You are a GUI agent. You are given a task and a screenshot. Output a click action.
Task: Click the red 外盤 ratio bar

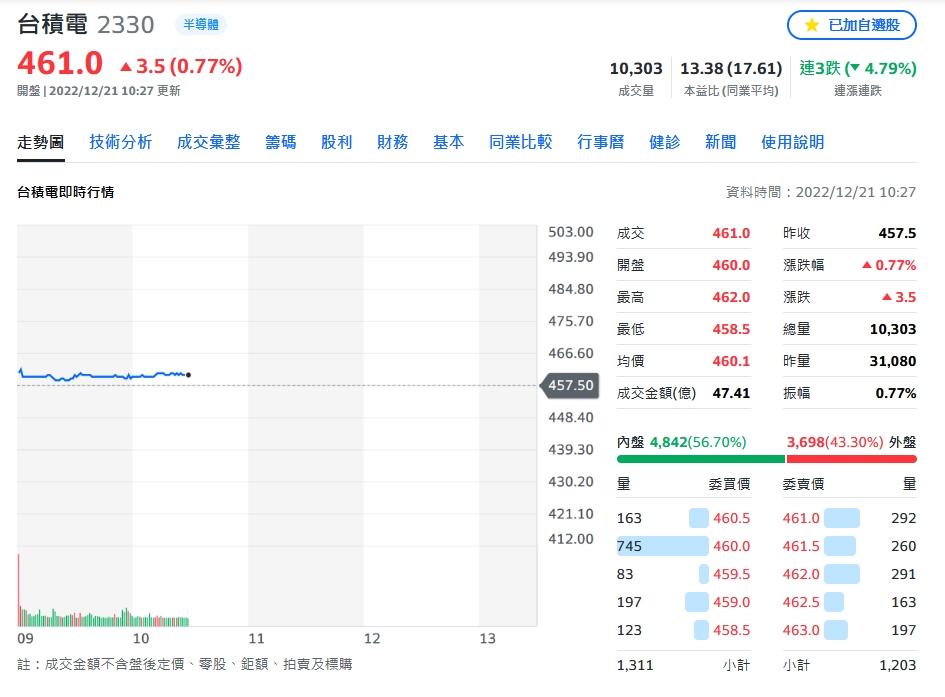coord(852,459)
